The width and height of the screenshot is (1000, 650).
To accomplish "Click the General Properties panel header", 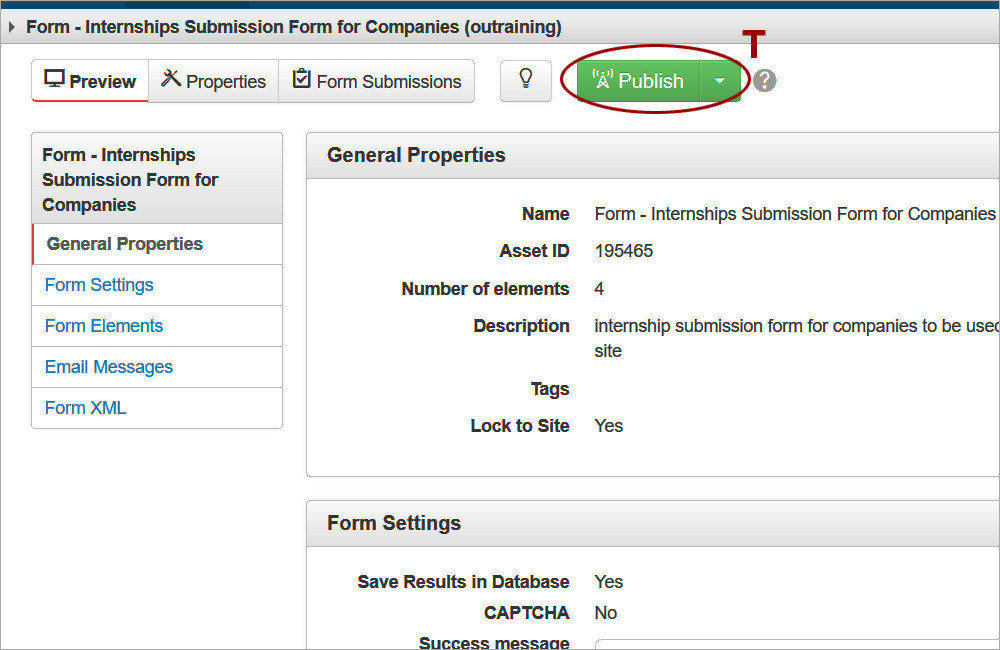I will click(x=416, y=155).
